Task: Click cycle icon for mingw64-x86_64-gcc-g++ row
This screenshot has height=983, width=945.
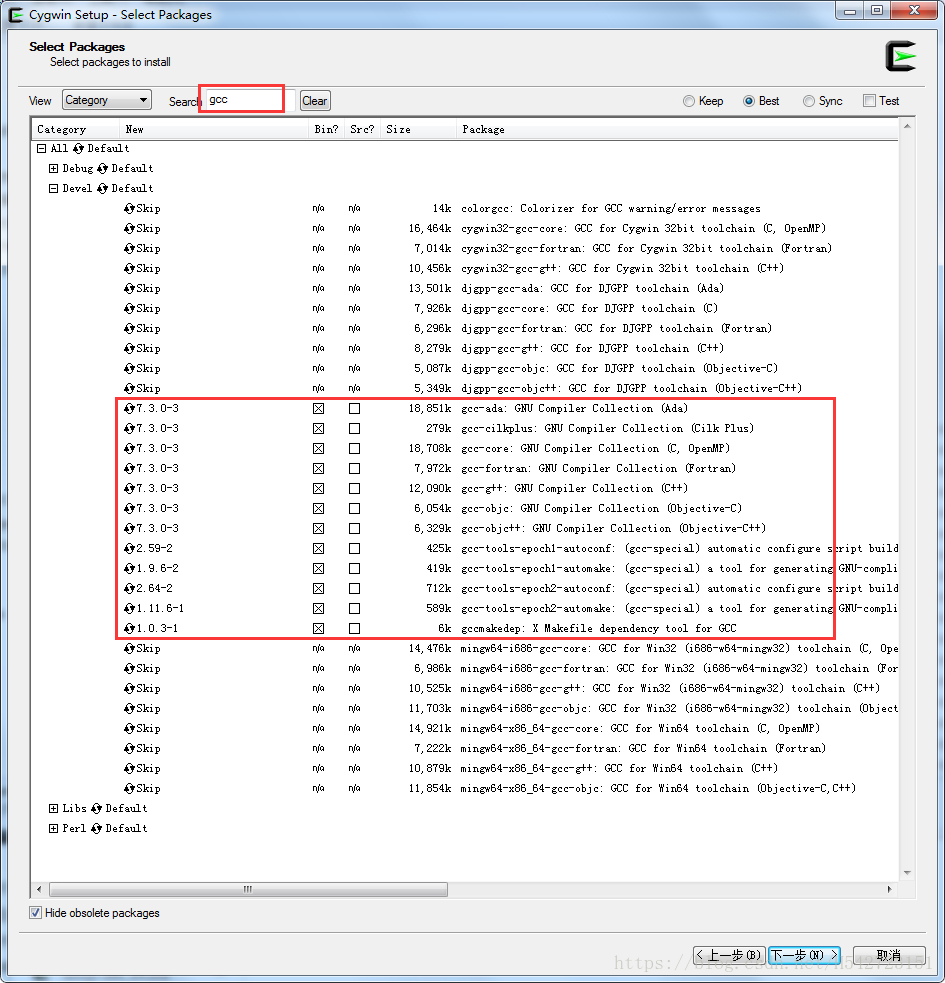Action: pos(129,769)
